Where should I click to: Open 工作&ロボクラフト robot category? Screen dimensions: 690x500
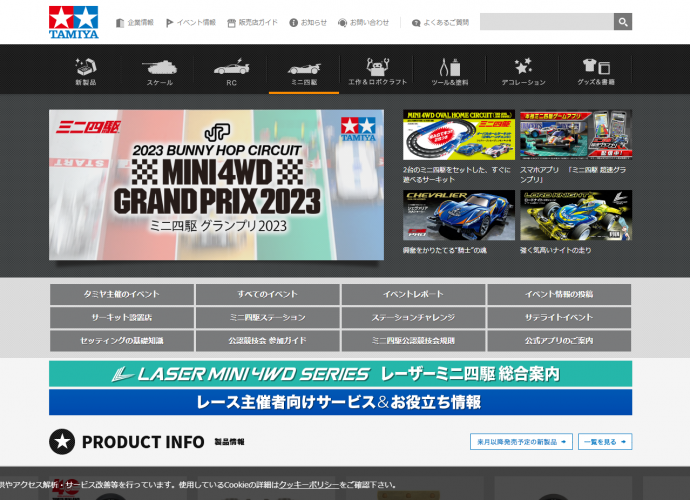pos(377,71)
